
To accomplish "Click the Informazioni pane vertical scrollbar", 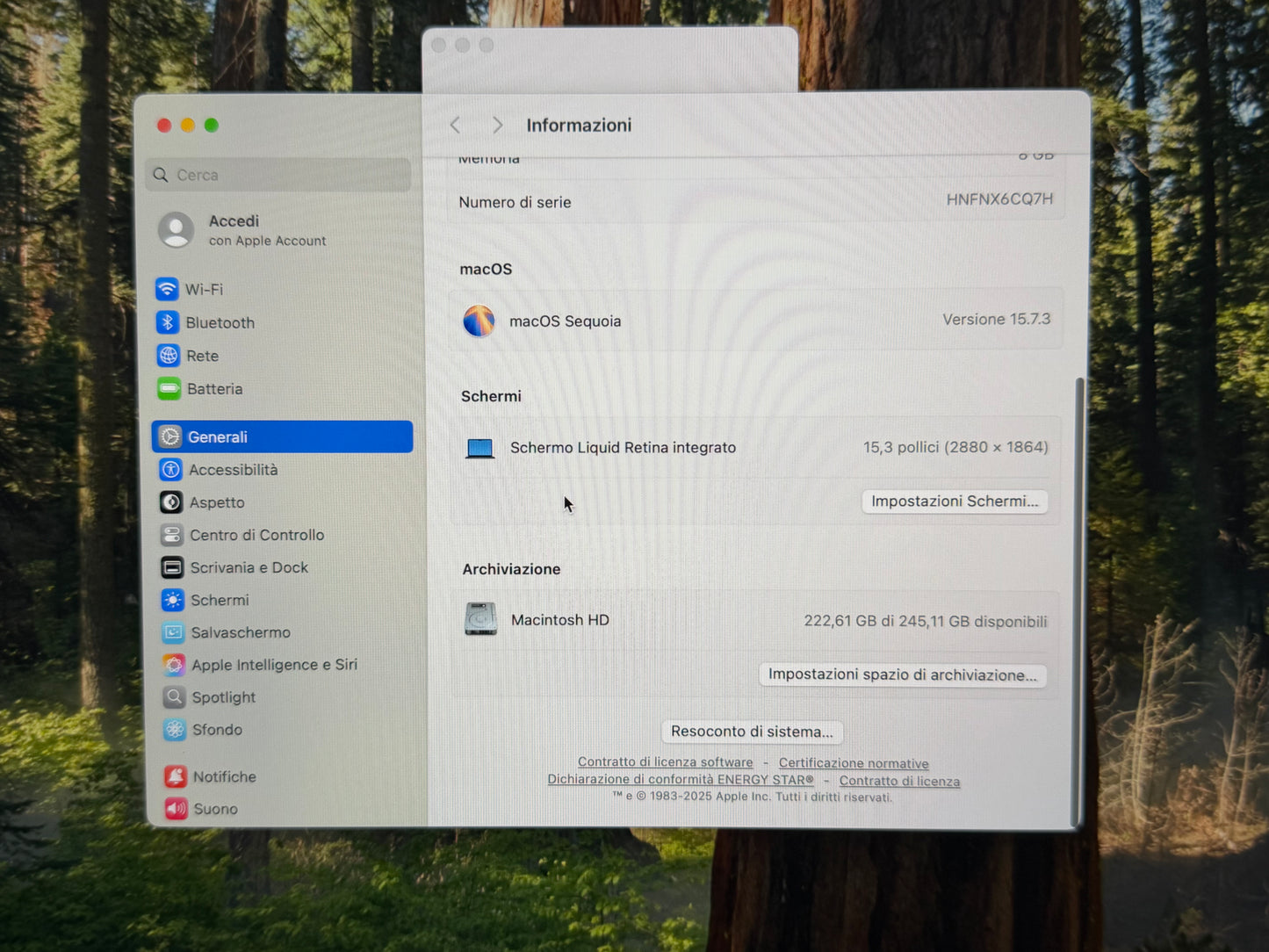I will 1078,602.
